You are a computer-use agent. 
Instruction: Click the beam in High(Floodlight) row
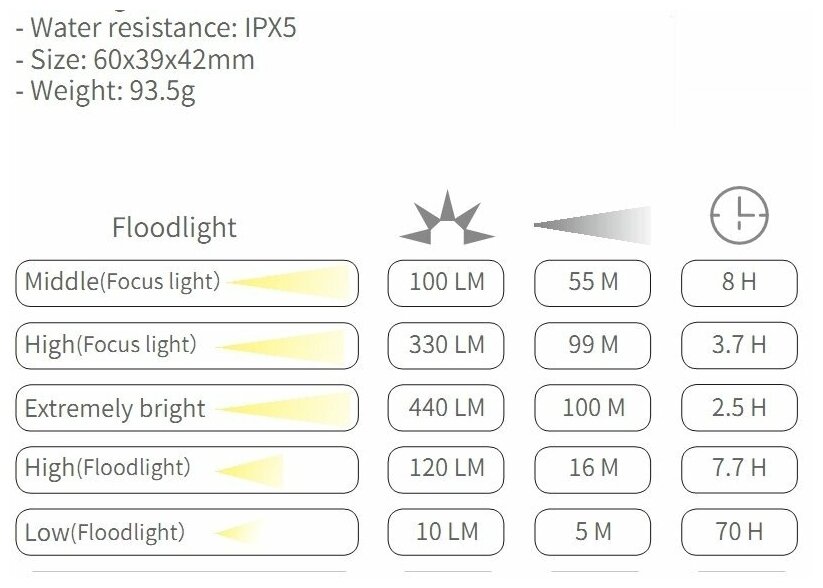(250, 470)
